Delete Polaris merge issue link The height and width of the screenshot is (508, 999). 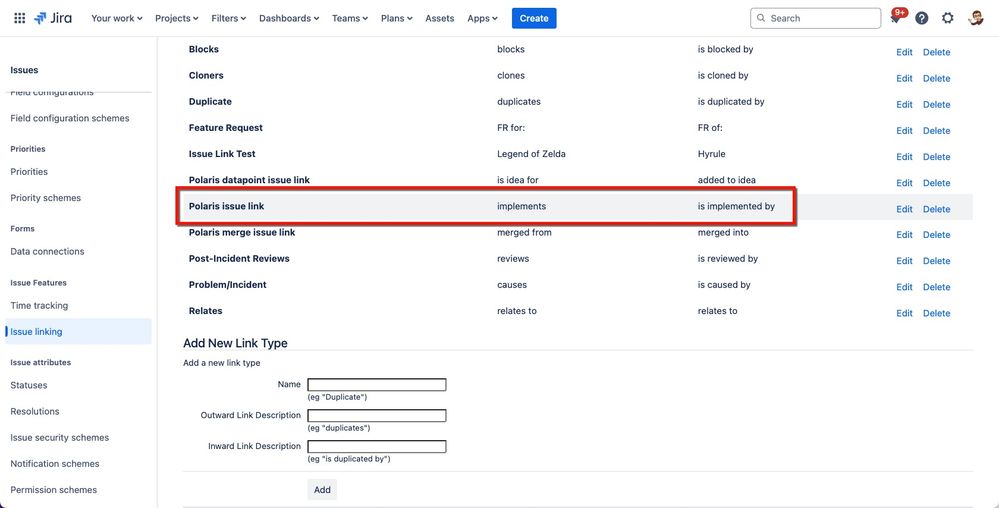937,235
